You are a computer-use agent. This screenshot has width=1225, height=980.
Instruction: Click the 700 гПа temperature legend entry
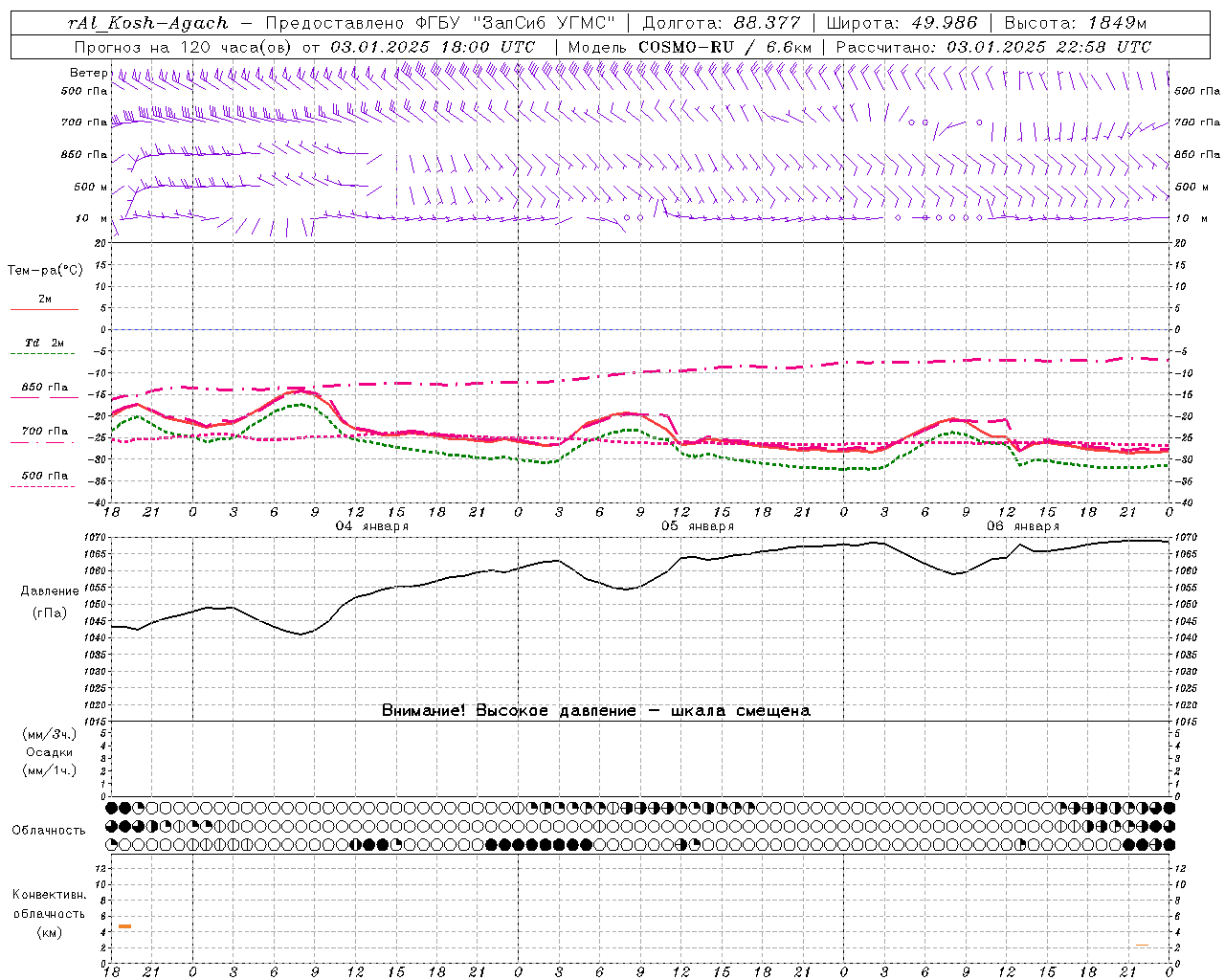tap(45, 431)
